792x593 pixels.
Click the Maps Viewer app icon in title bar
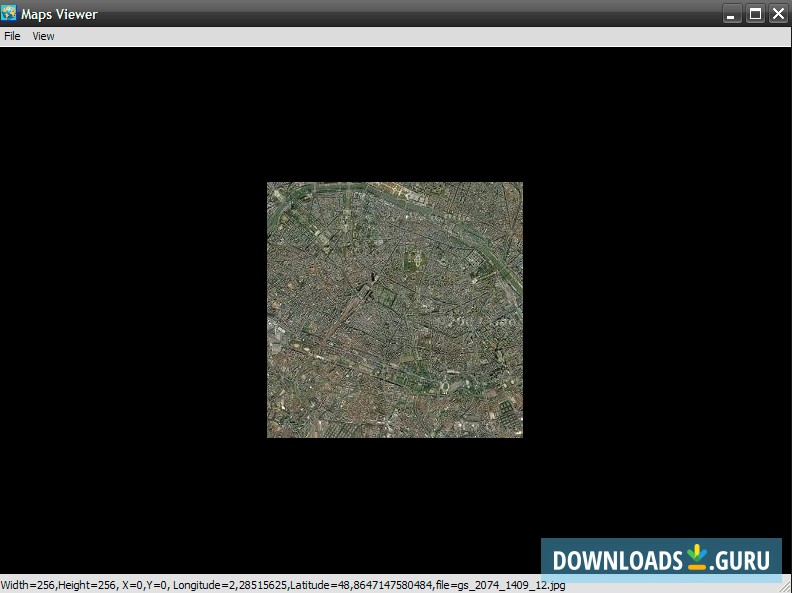(9, 13)
